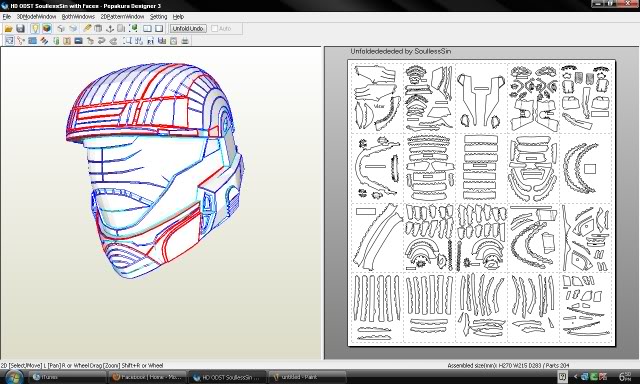
Task: Click the anchor icon in the toolbar
Action: (109, 29)
